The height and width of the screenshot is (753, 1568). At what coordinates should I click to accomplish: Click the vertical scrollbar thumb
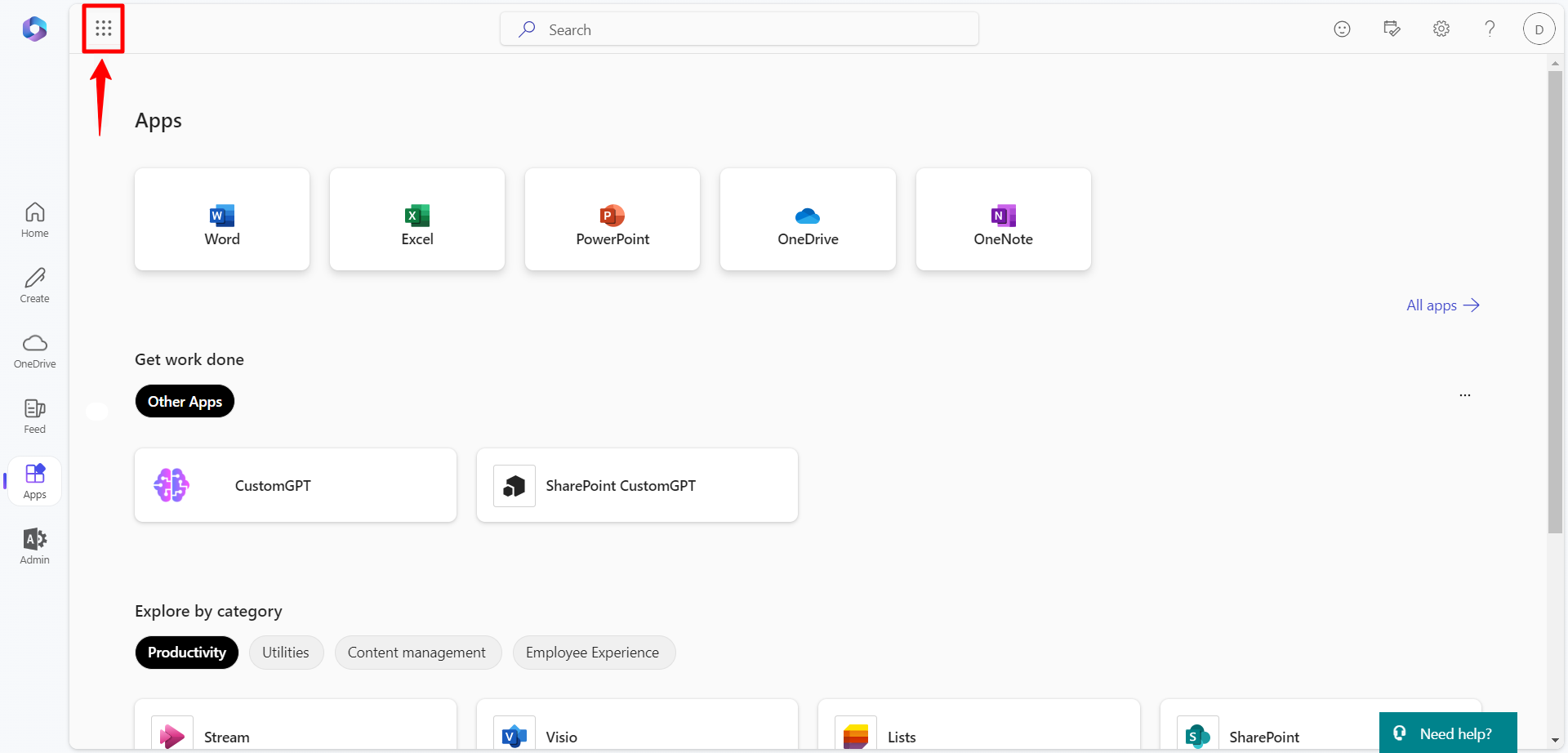point(1555,302)
